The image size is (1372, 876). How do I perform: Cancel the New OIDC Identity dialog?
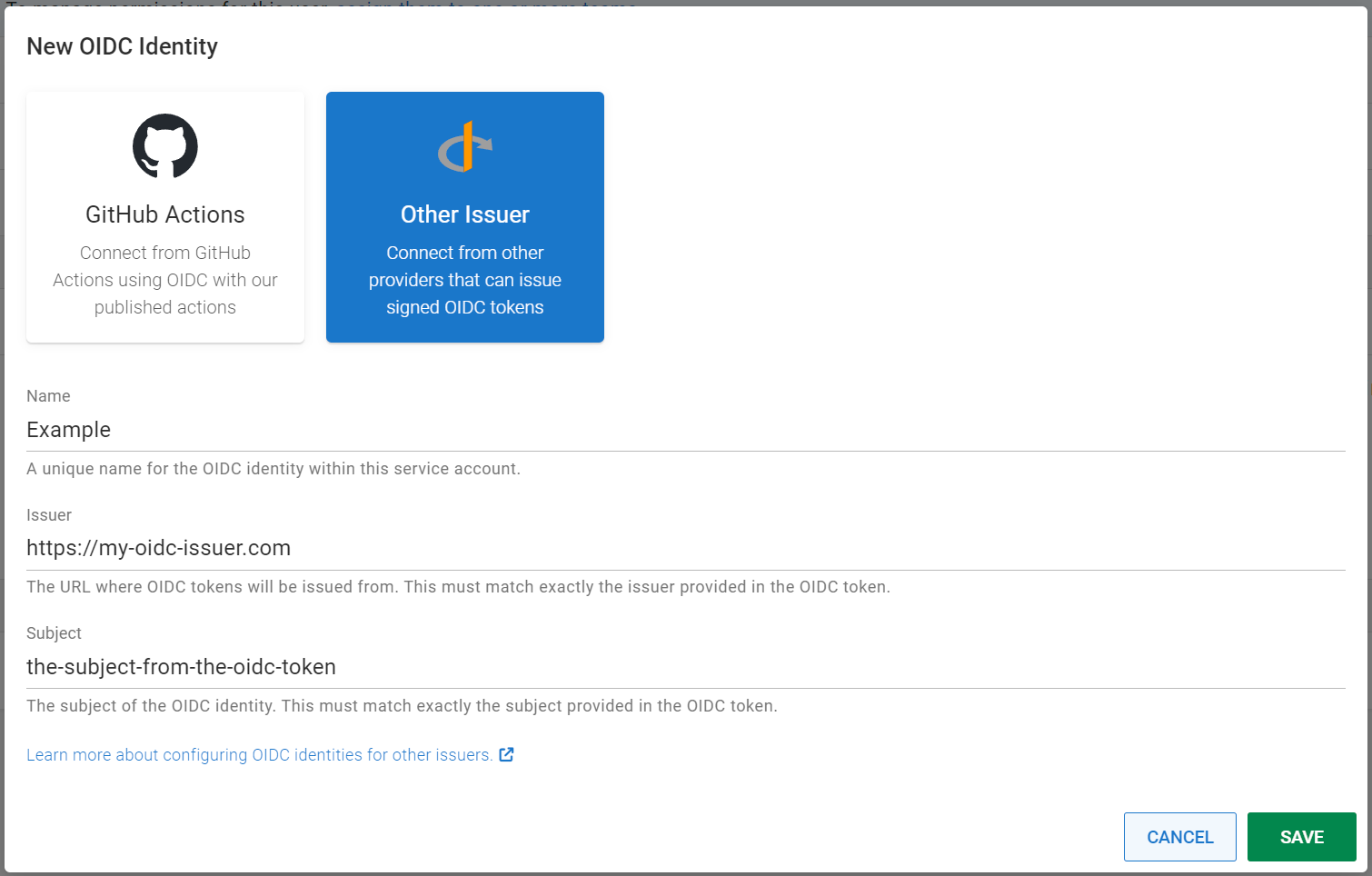(1179, 836)
